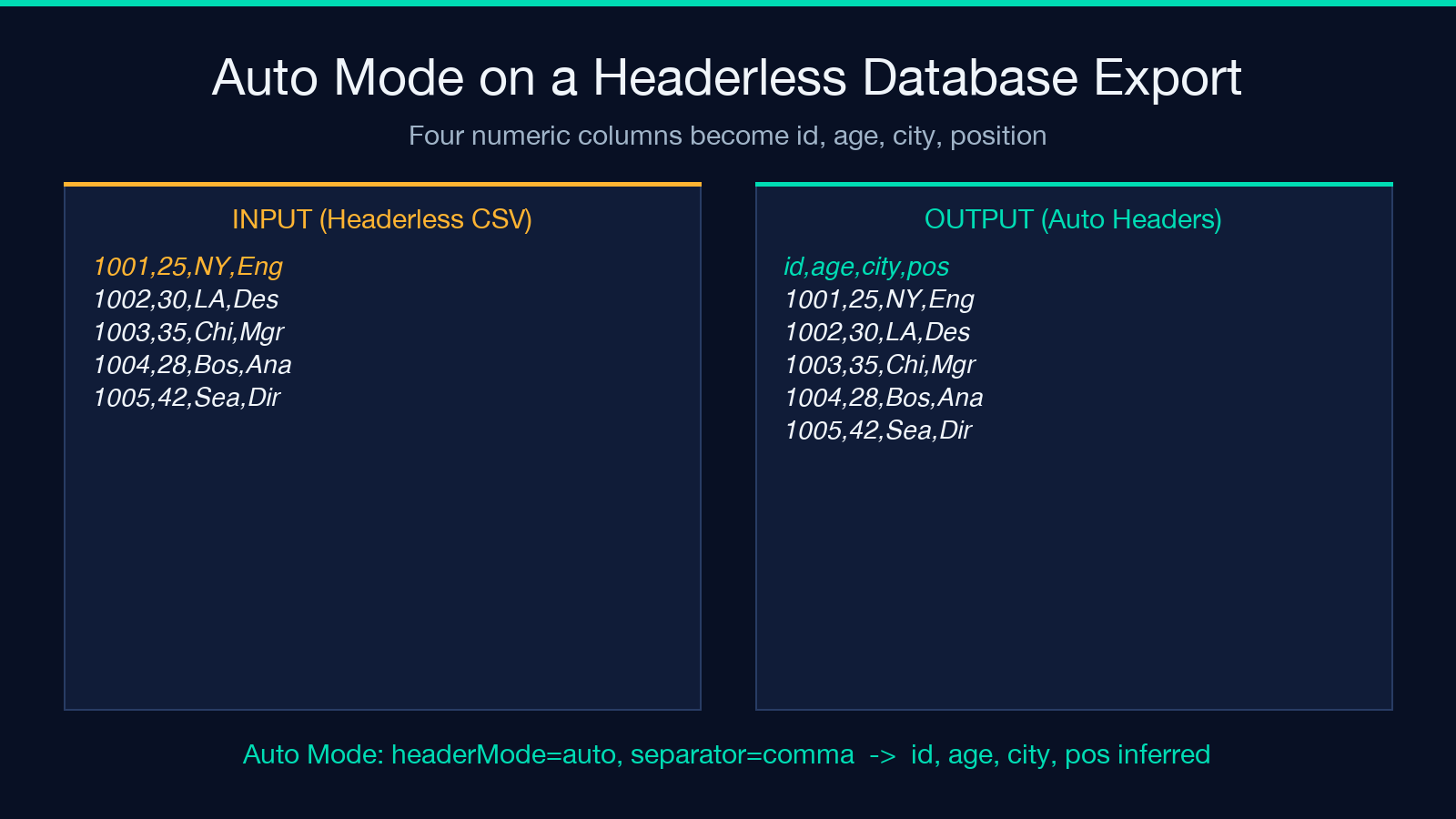Select output row '1002,30,LA,Des'
The width and height of the screenshot is (1456, 819).
tap(877, 332)
